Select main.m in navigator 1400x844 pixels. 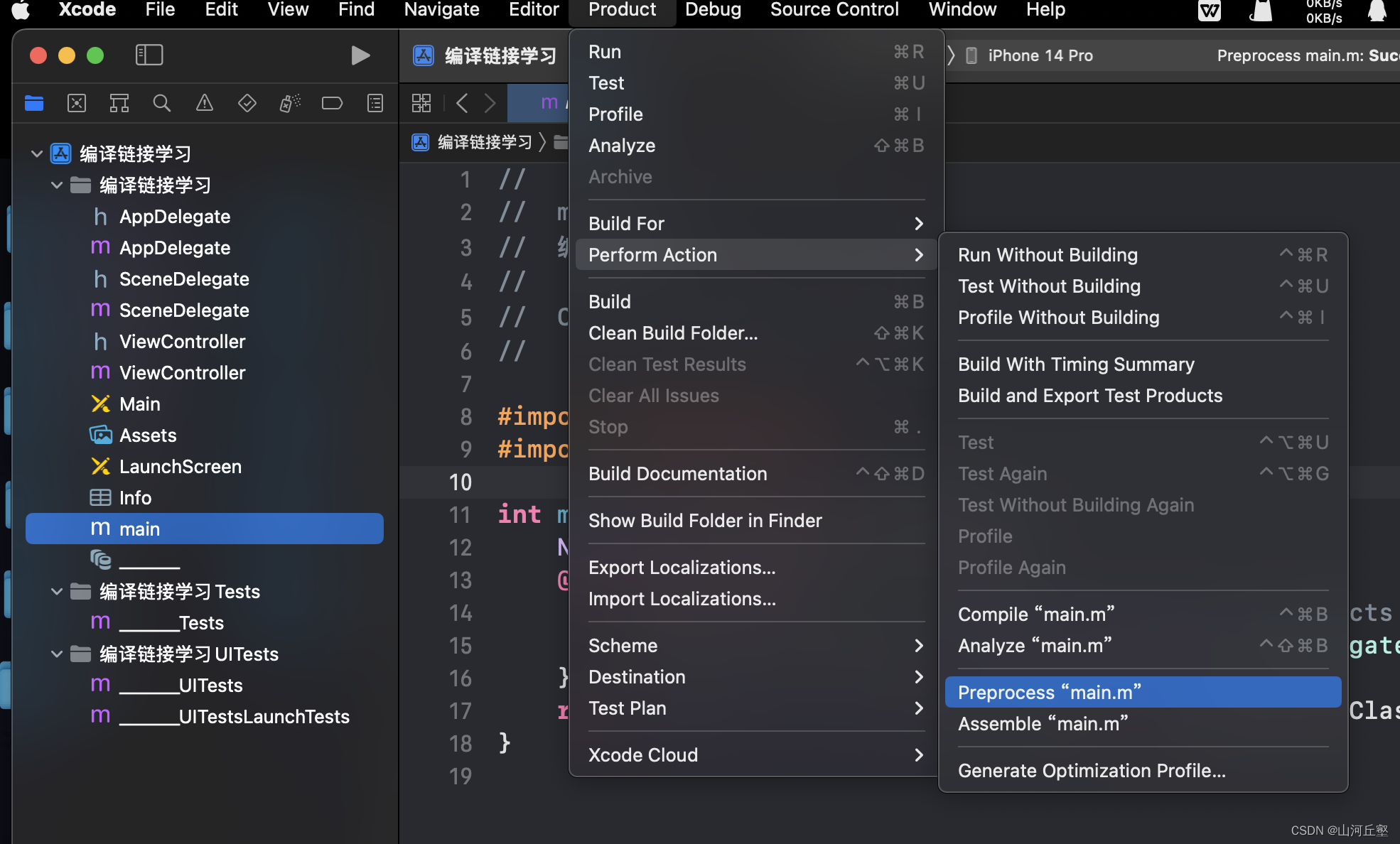point(205,529)
